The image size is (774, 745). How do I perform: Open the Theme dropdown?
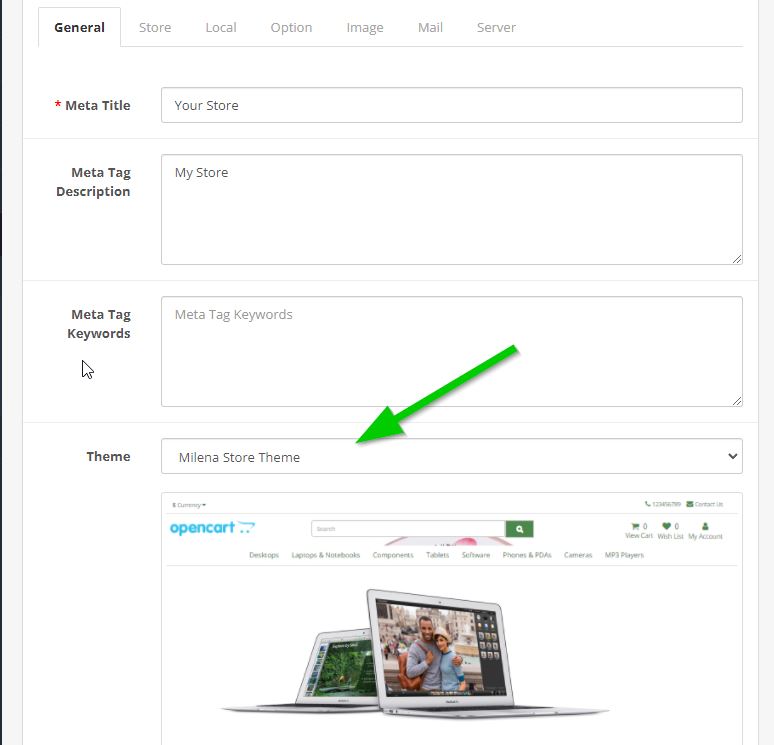(x=451, y=457)
